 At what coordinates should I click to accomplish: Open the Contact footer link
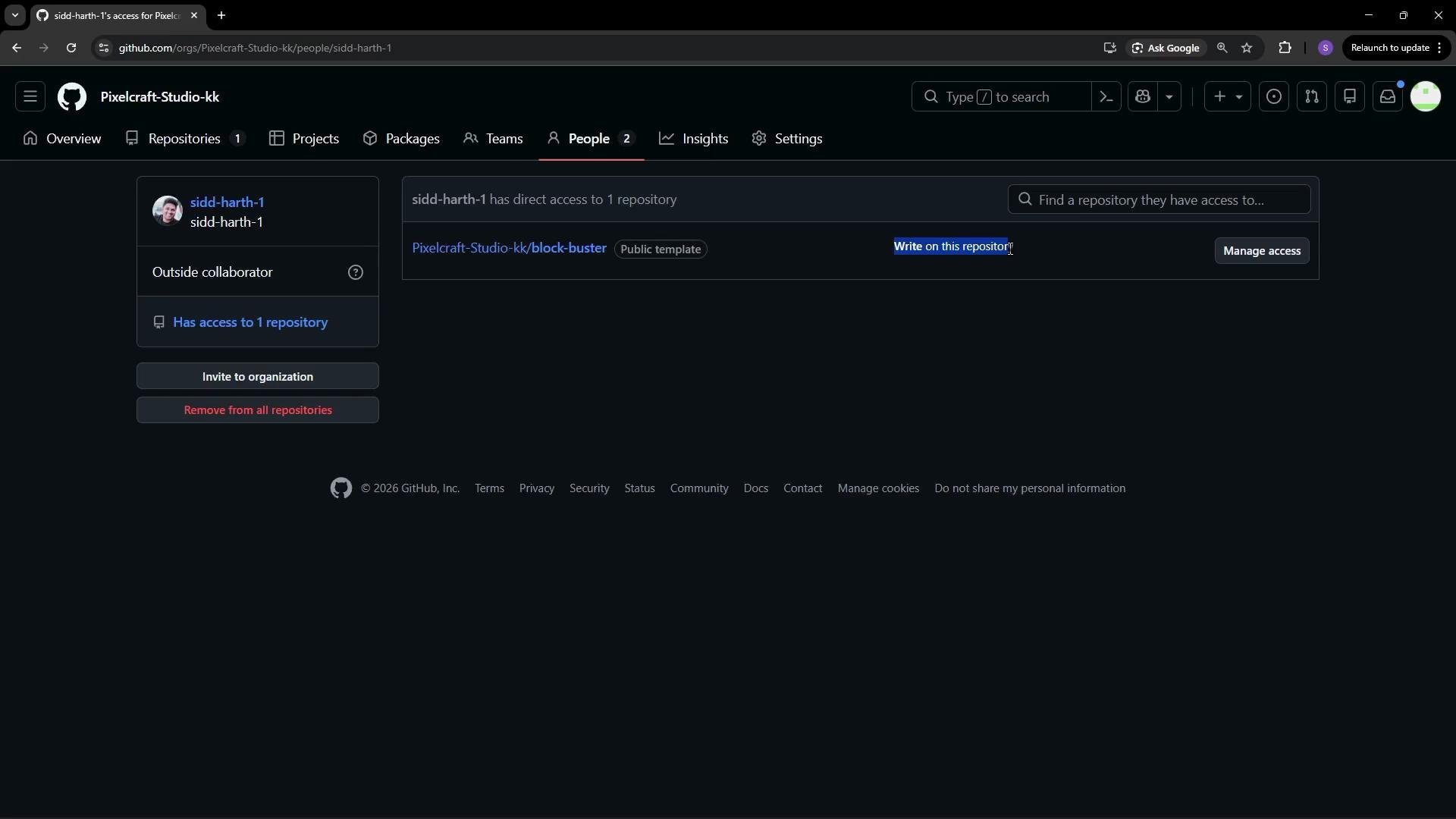point(803,488)
